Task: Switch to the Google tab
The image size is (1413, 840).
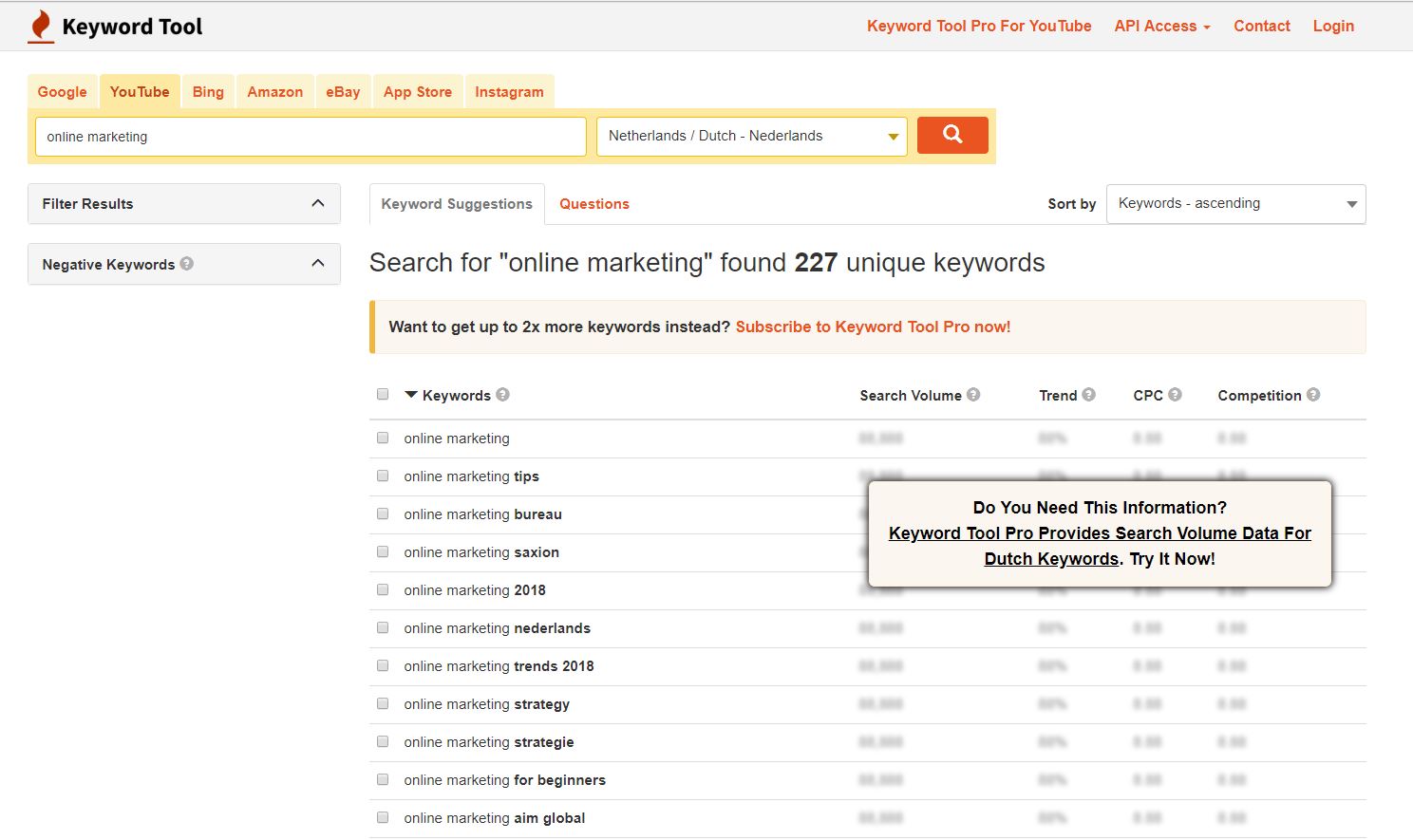Action: [x=63, y=92]
